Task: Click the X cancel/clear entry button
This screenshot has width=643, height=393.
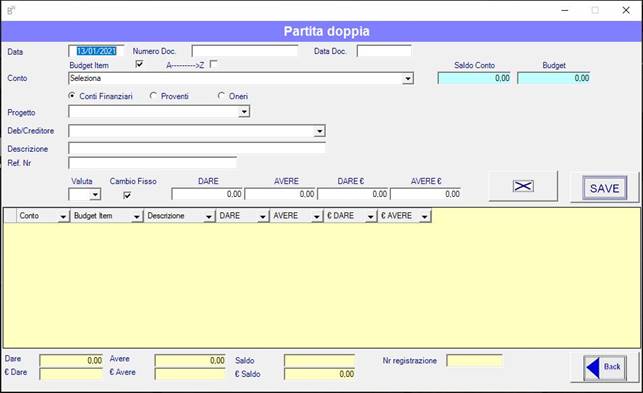Action: click(x=523, y=186)
